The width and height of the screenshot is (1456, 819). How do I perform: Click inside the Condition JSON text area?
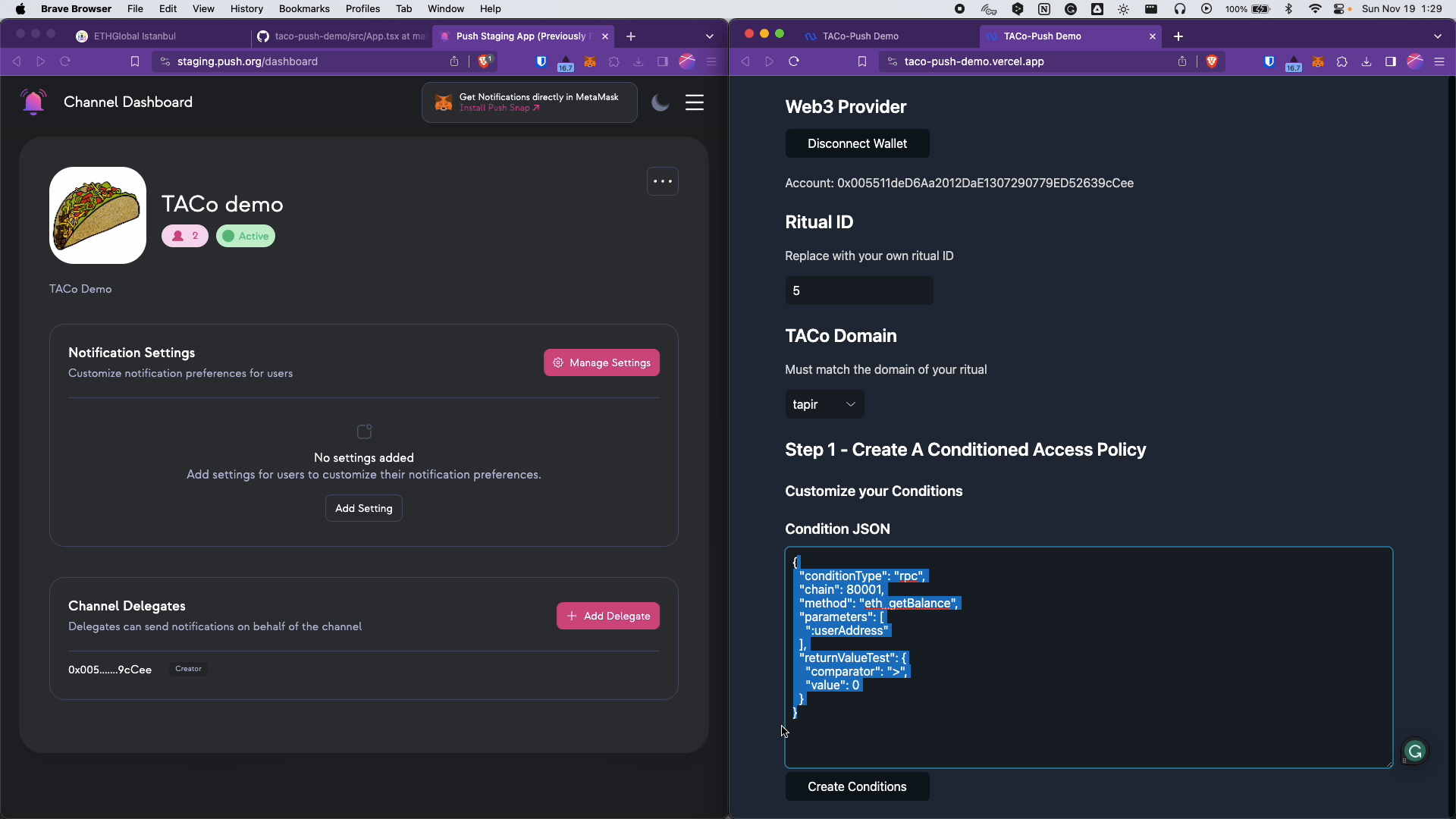click(x=1088, y=657)
